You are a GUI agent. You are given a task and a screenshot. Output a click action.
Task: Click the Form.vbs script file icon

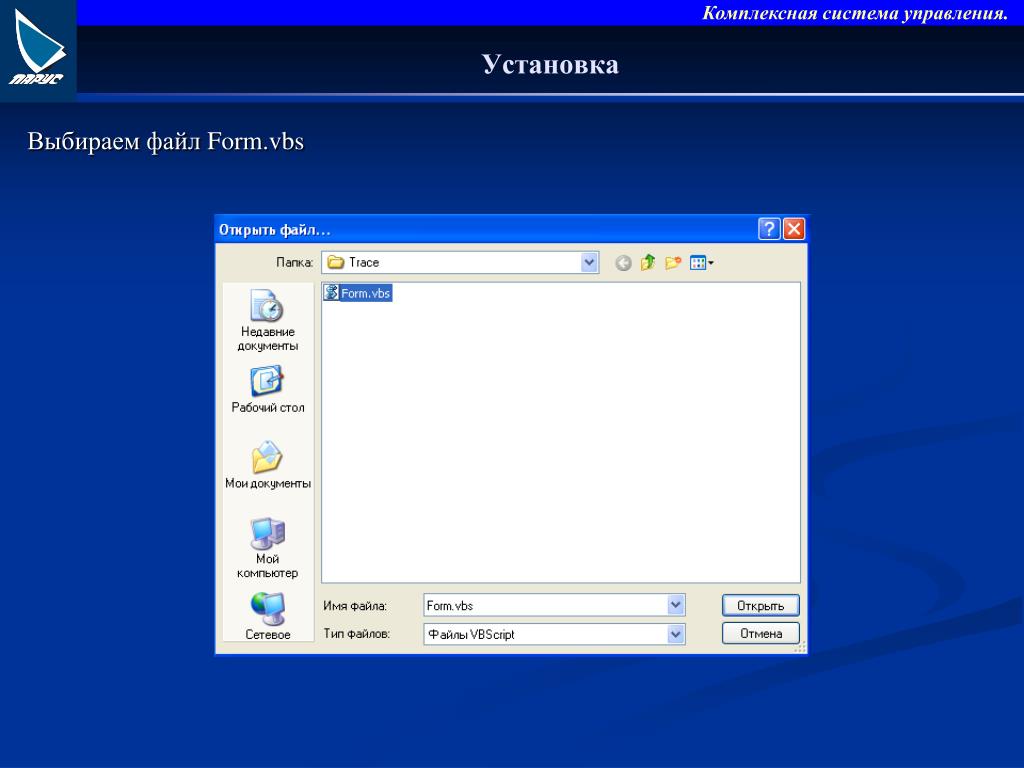point(332,293)
